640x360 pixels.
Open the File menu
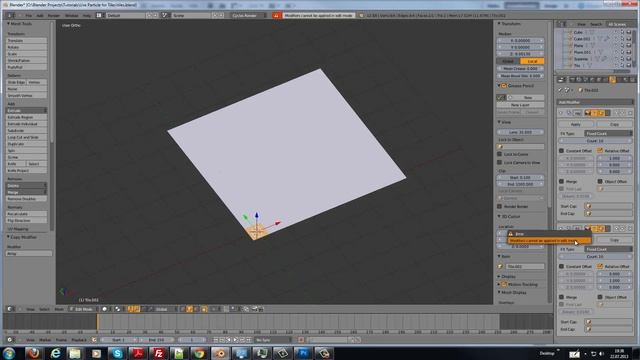click(29, 16)
